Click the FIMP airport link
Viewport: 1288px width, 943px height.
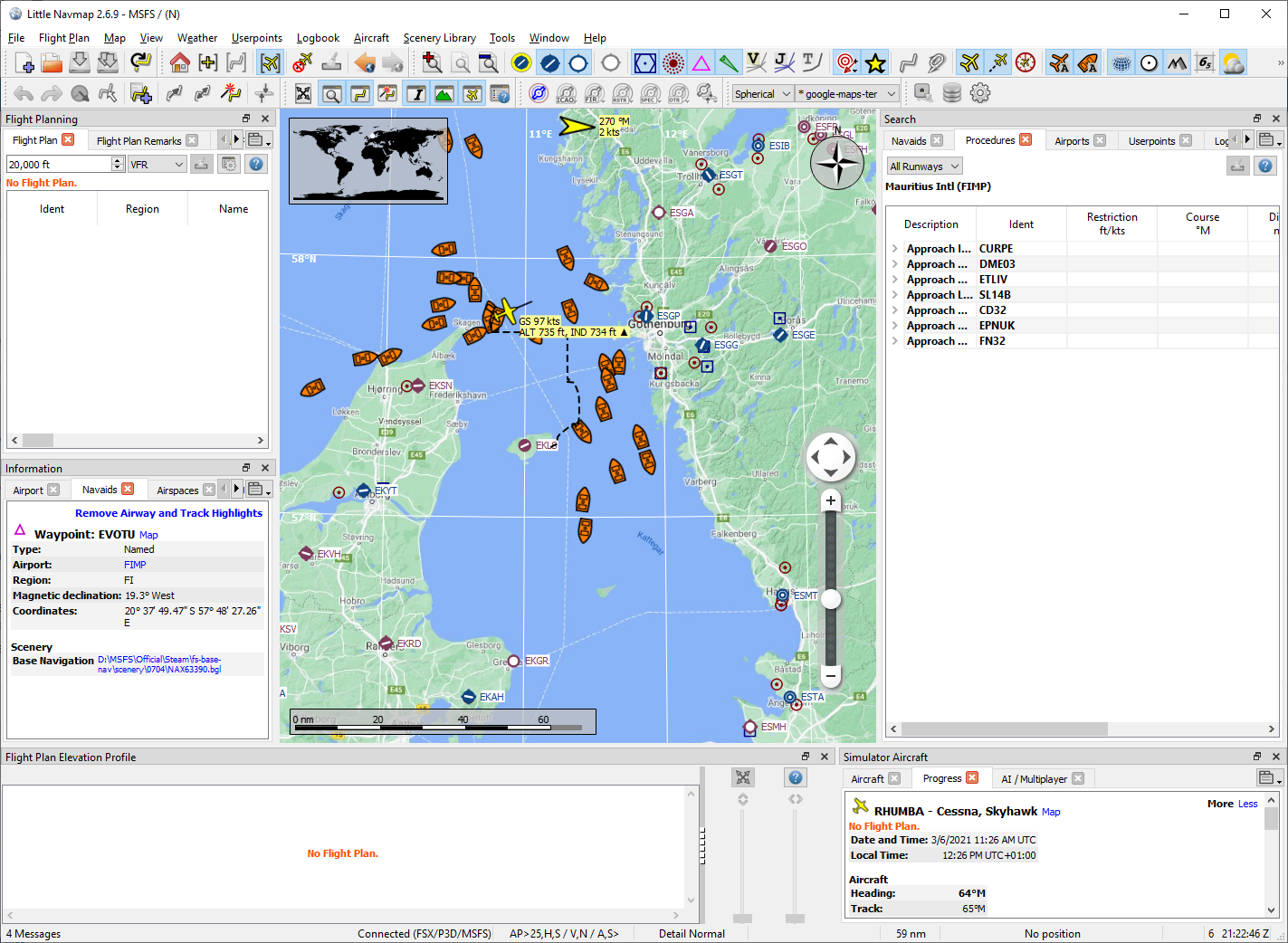(x=135, y=565)
